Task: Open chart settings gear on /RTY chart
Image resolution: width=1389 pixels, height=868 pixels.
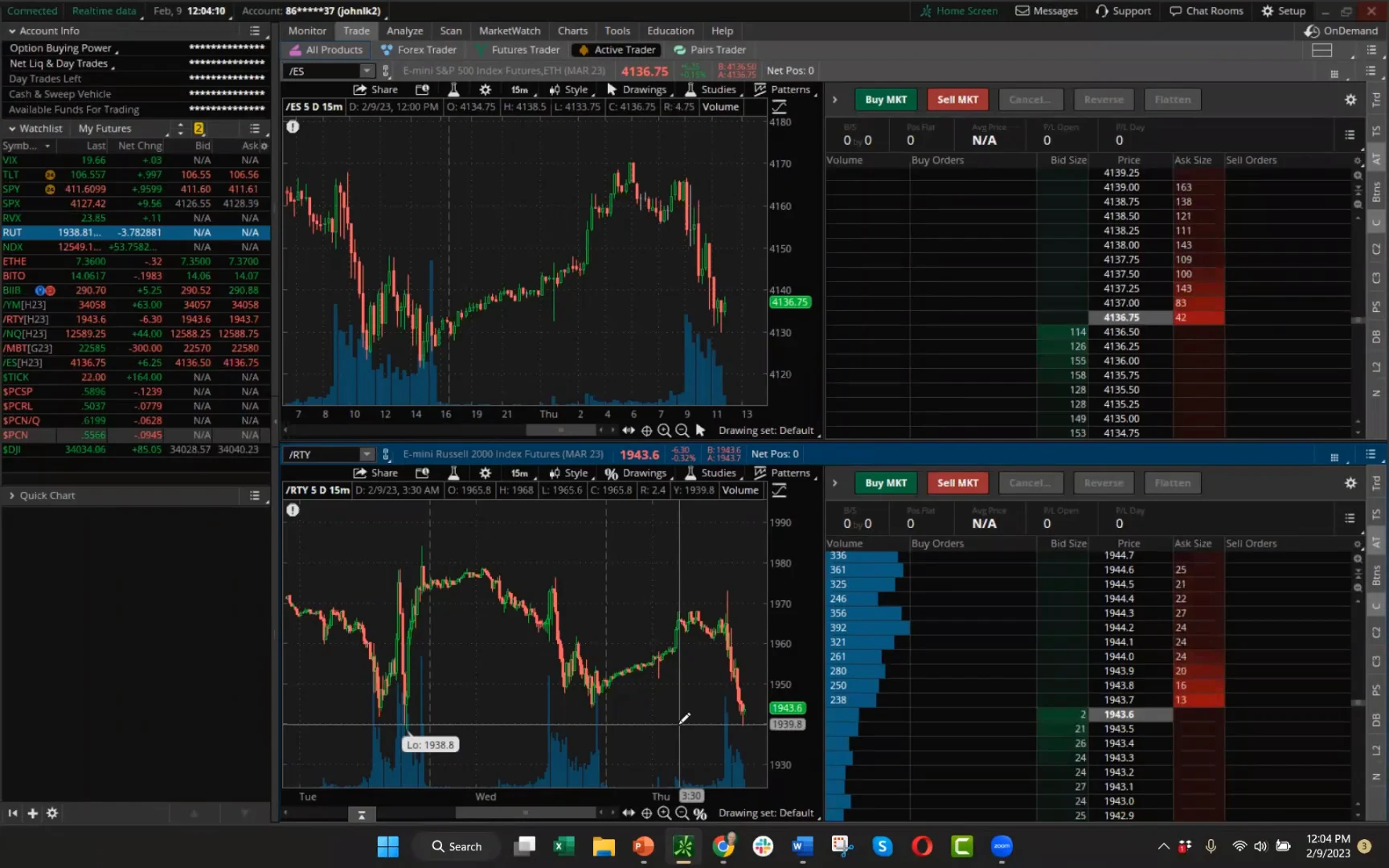Action: tap(485, 473)
